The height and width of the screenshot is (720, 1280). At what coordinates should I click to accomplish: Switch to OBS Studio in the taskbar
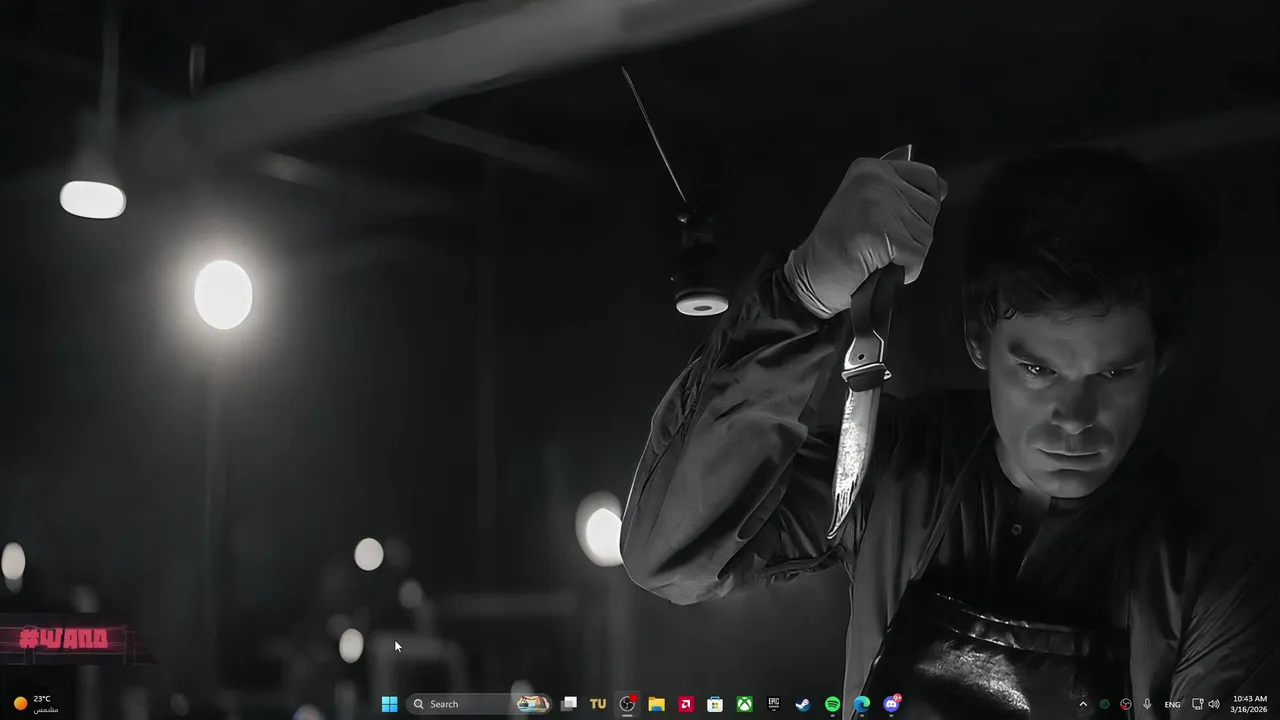(628, 704)
